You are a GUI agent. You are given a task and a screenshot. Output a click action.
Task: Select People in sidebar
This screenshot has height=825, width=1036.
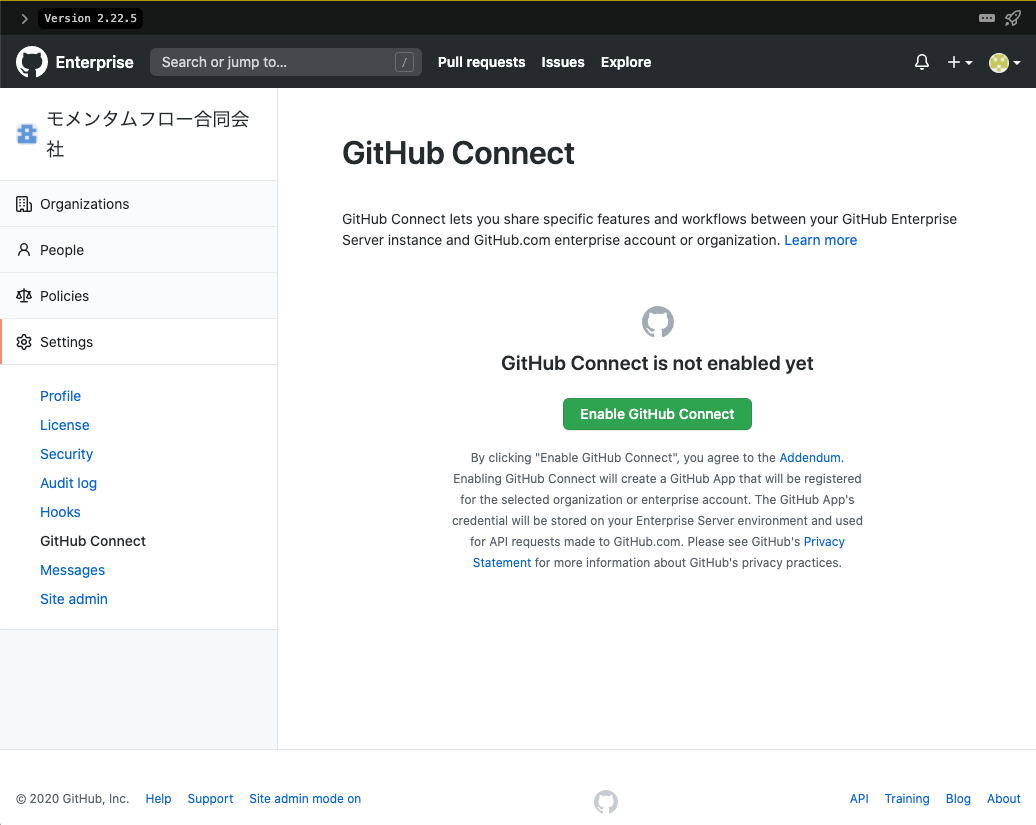pyautogui.click(x=139, y=250)
